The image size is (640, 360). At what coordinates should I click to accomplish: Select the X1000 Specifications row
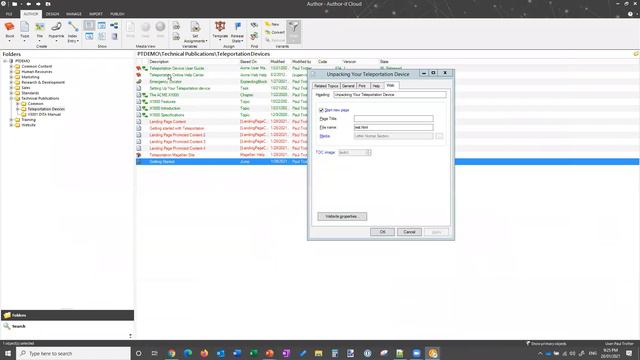[x=167, y=115]
